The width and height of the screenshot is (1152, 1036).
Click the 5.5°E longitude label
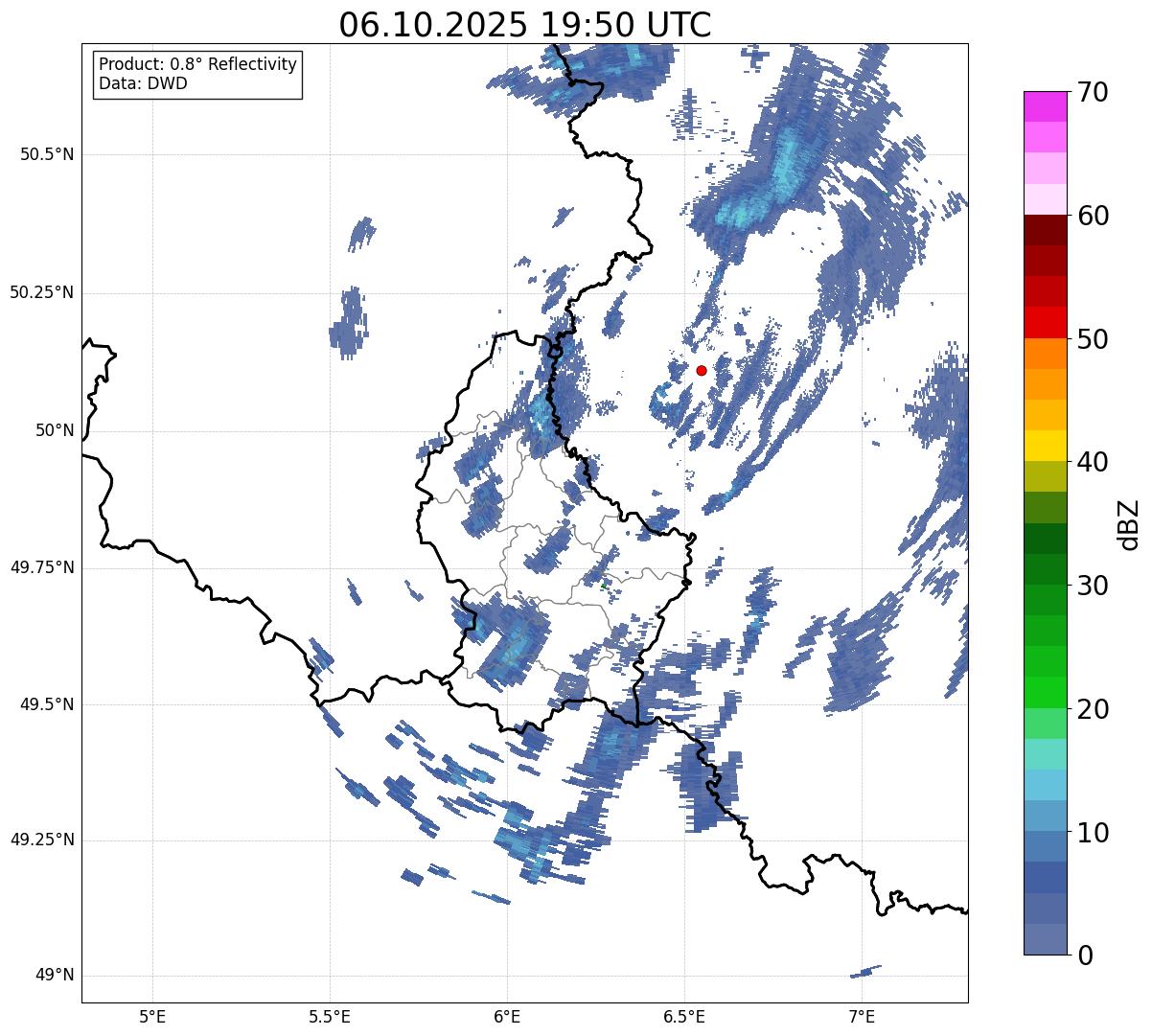[x=330, y=1016]
